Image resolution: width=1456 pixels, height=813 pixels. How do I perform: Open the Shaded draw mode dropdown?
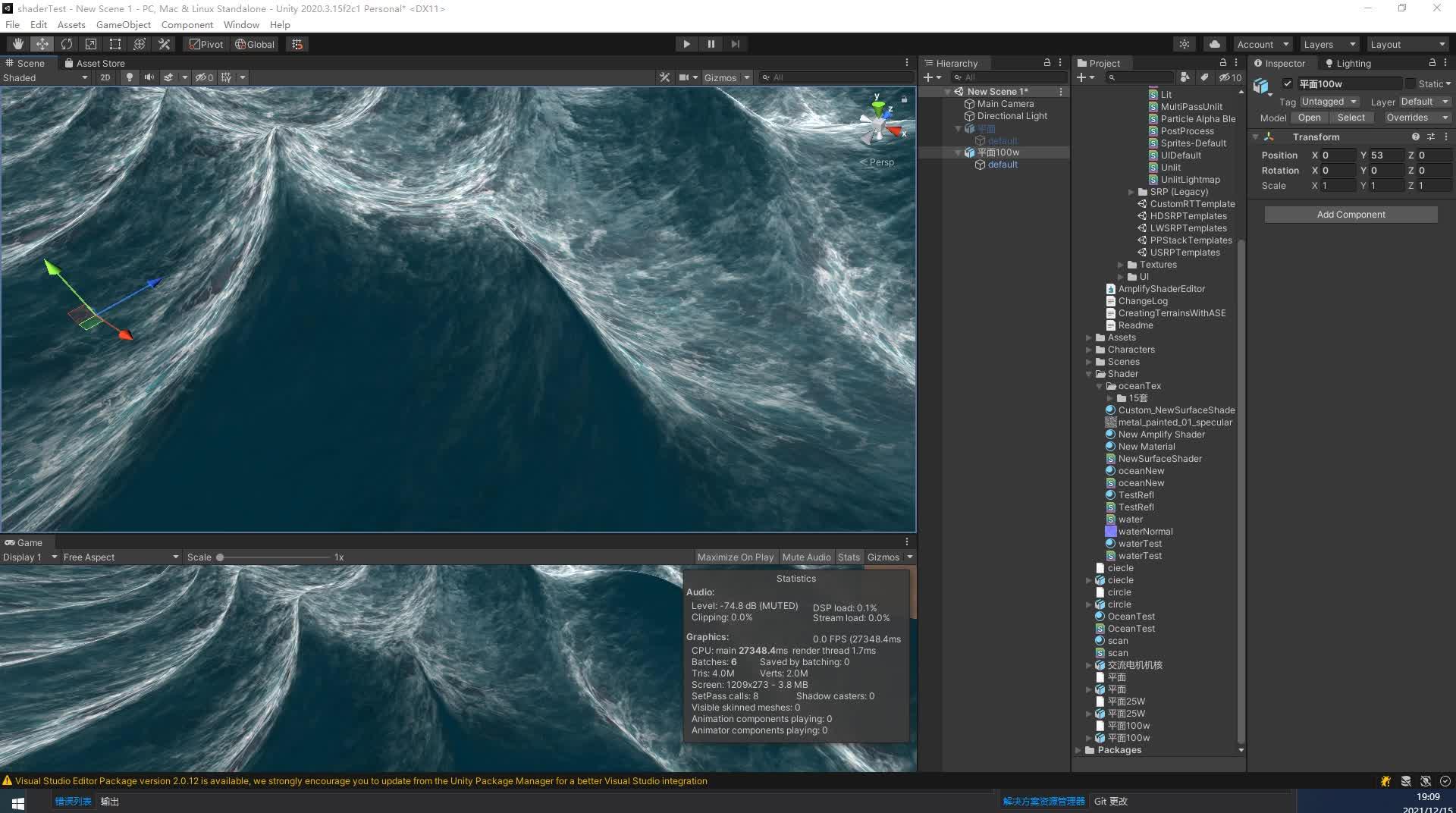[x=45, y=77]
